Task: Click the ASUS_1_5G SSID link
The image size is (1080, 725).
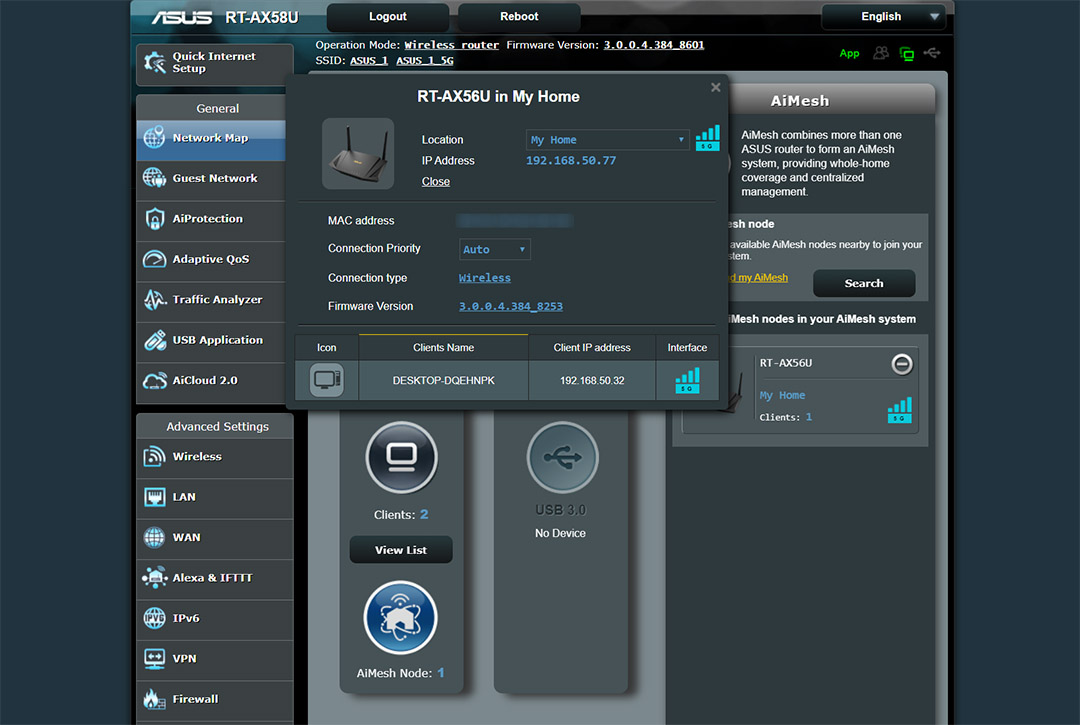Action: click(424, 61)
